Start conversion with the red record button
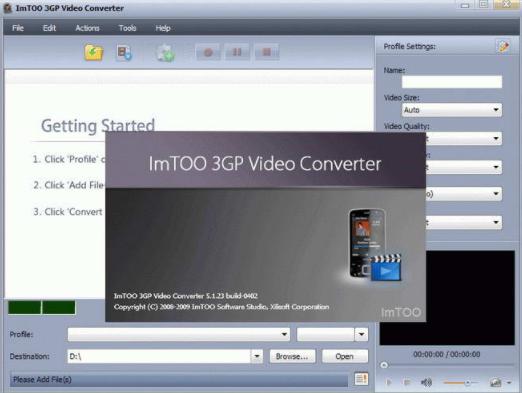Viewport: 522px width, 393px height. (x=208, y=52)
